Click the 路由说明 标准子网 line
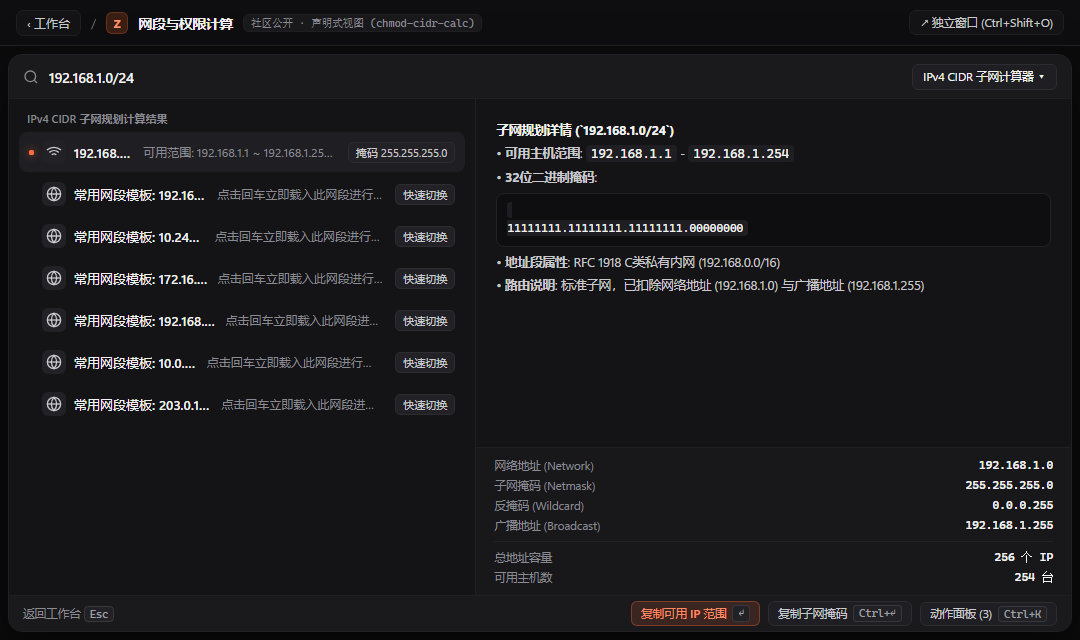The height and width of the screenshot is (640, 1080). pos(710,285)
